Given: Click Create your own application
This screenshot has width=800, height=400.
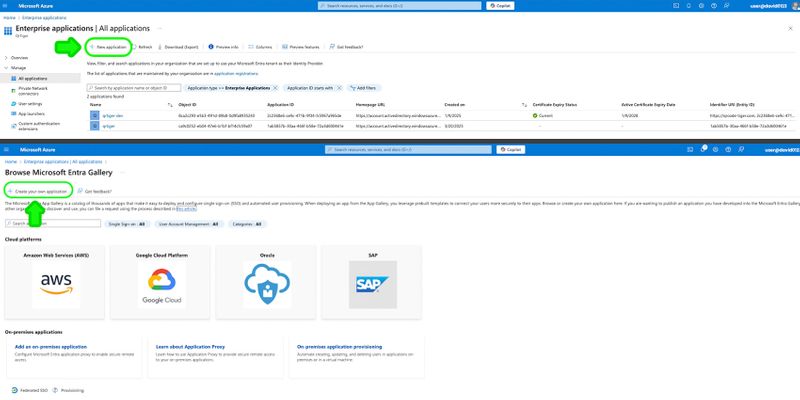Looking at the screenshot, I should (38, 191).
